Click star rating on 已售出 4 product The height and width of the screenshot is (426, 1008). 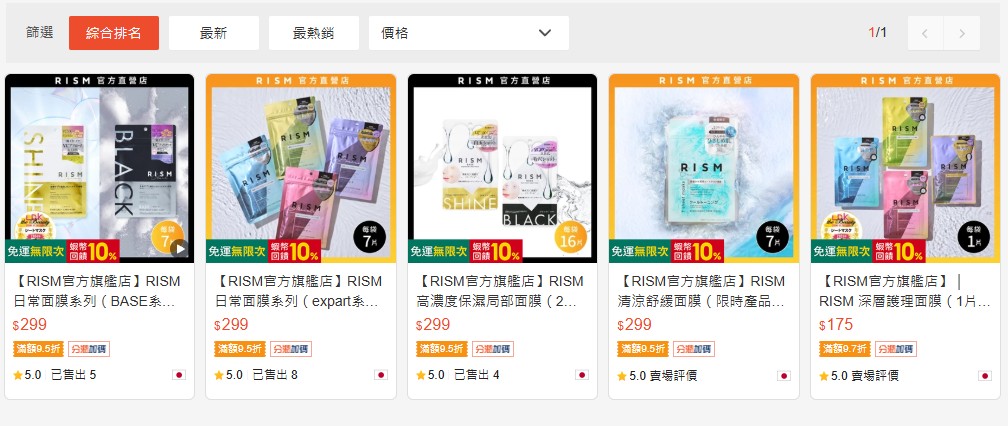430,375
